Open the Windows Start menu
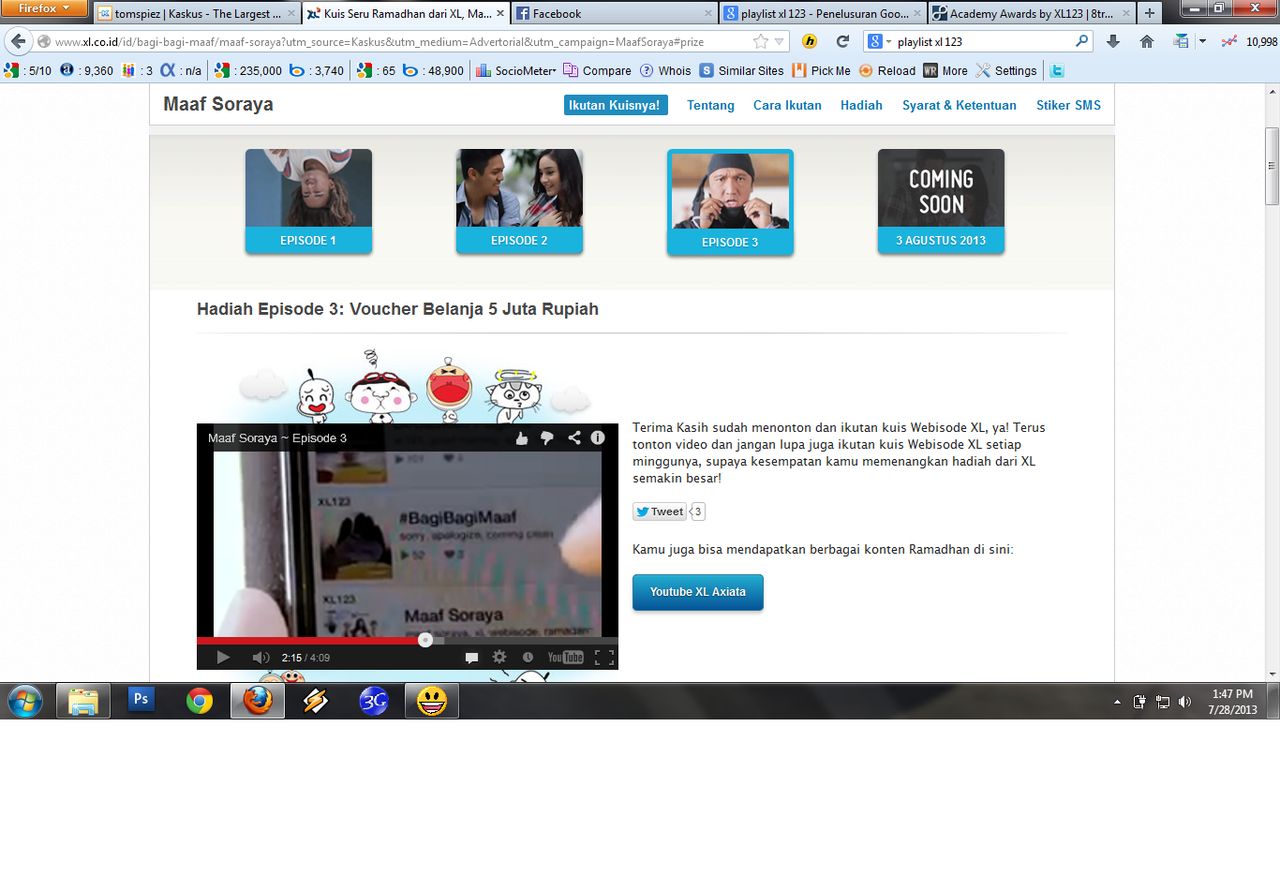The height and width of the screenshot is (875, 1280). point(24,701)
